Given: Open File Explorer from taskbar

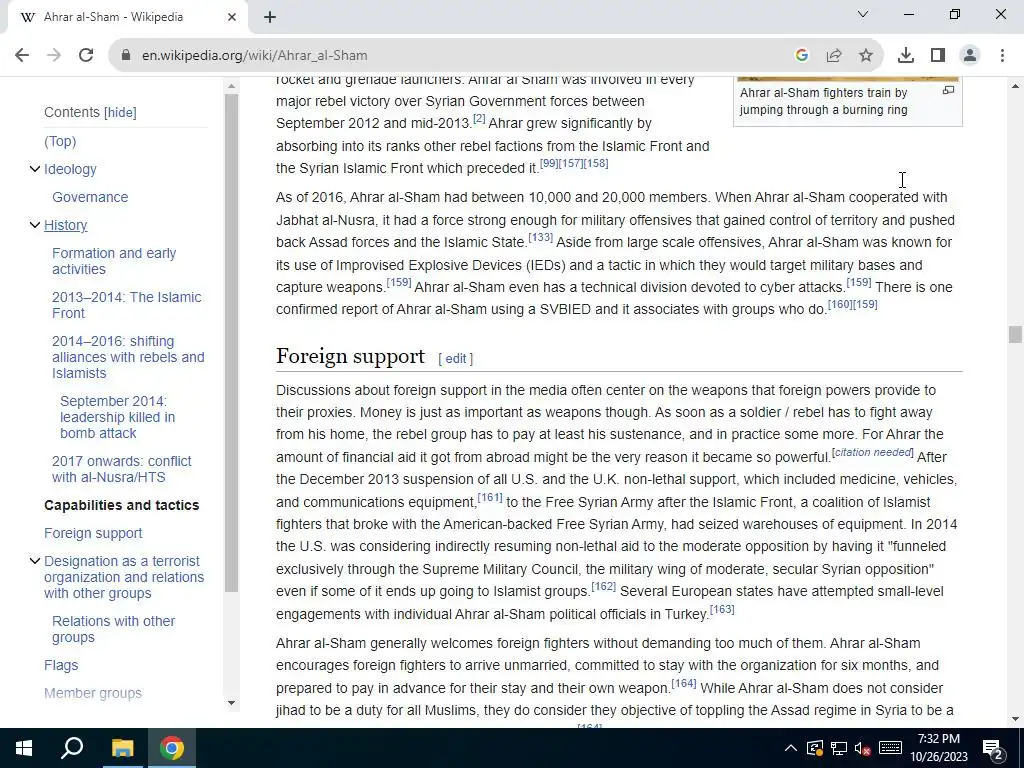Looking at the screenshot, I should point(122,748).
